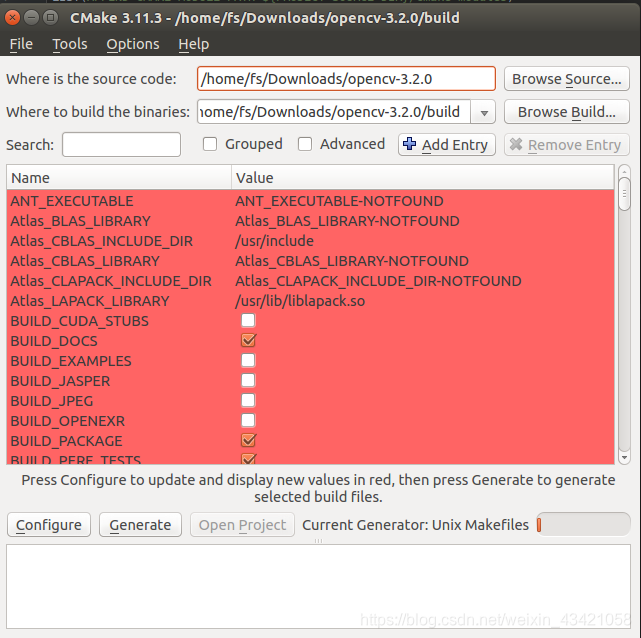This screenshot has width=641, height=638.
Task: Maximize the CMake window
Action: pyautogui.click(x=51, y=18)
